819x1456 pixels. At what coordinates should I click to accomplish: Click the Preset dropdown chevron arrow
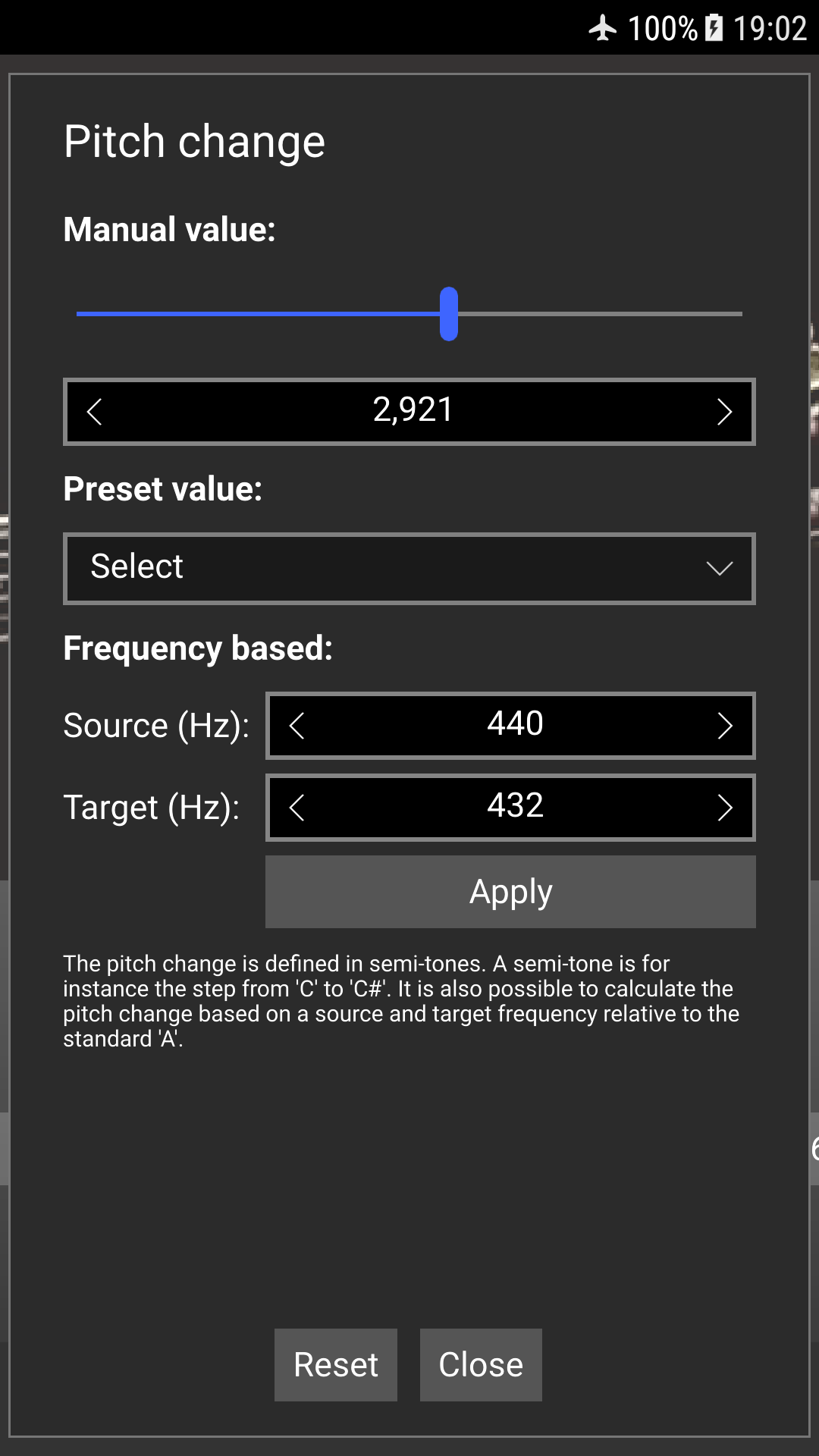pyautogui.click(x=719, y=568)
